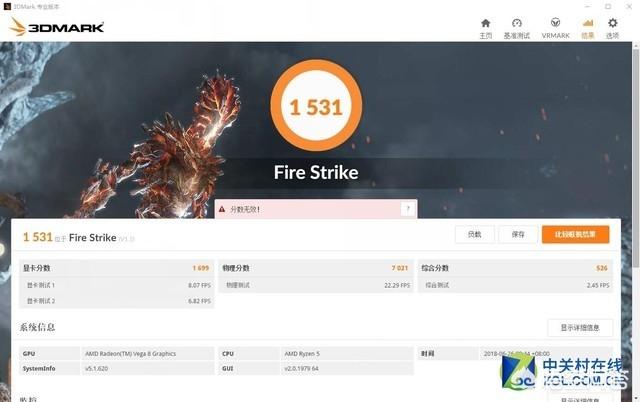Select the physics test 22.29 FPS value
The image size is (640, 402).
pyautogui.click(x=397, y=285)
